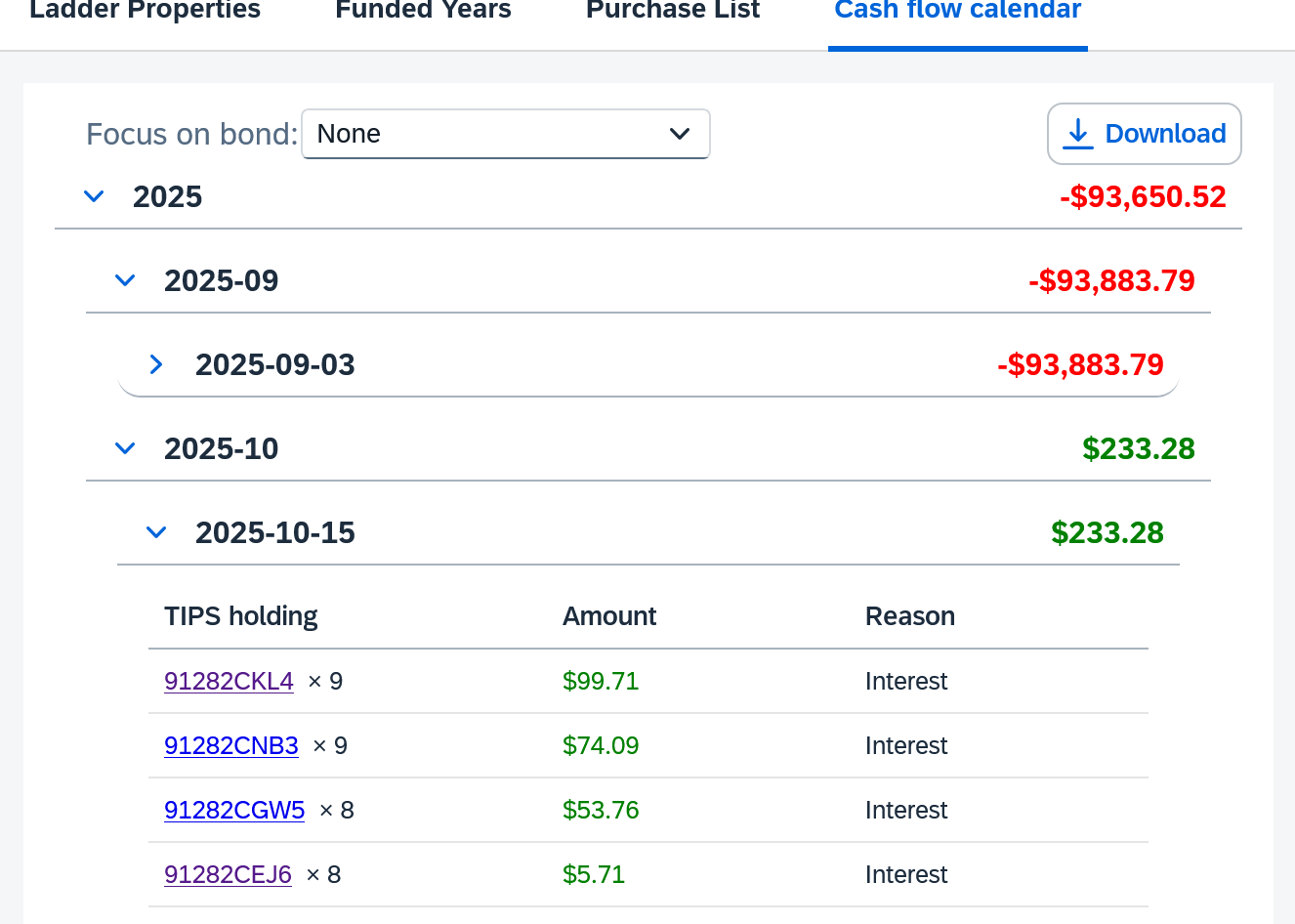Open bond link 91282CNB3

click(231, 745)
